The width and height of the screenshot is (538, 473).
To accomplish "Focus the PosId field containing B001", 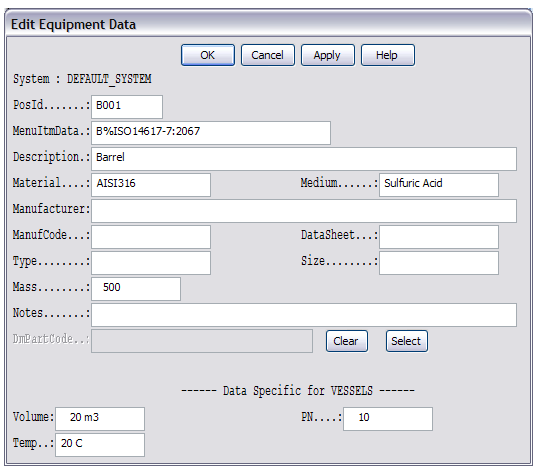I will pos(127,107).
